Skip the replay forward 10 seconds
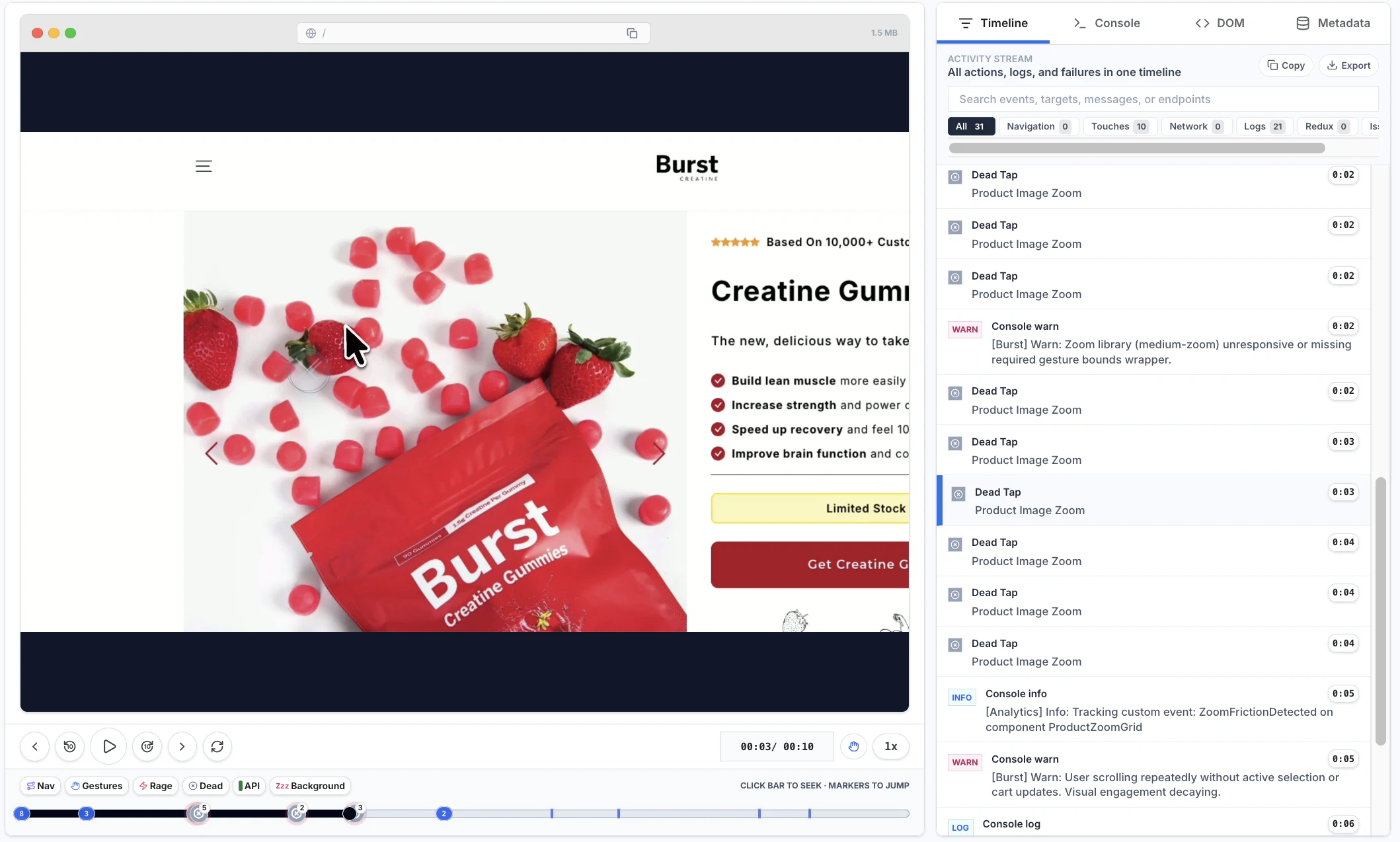Screen dimensions: 1400x842 point(147,746)
